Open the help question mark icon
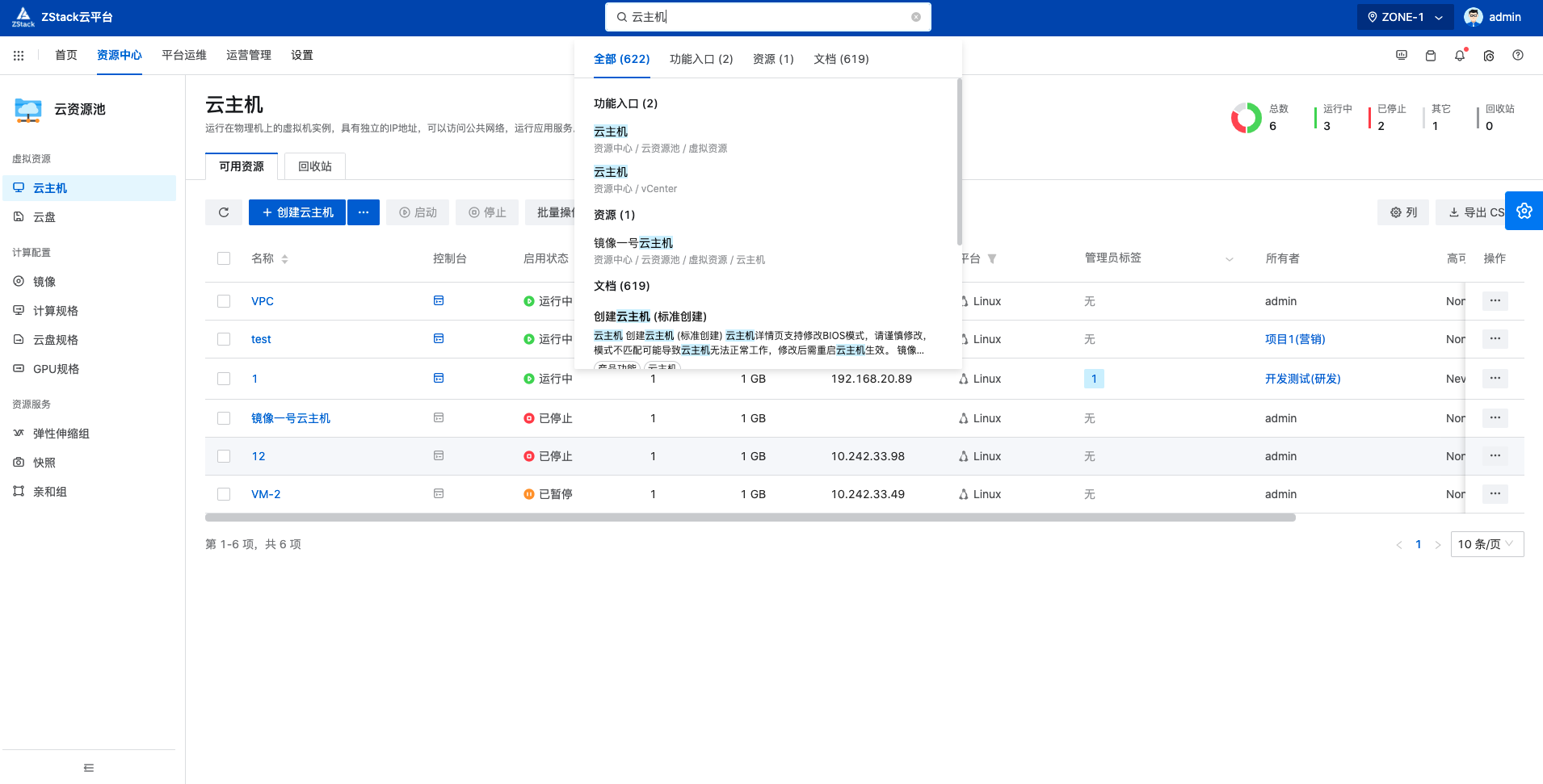 coord(1517,56)
